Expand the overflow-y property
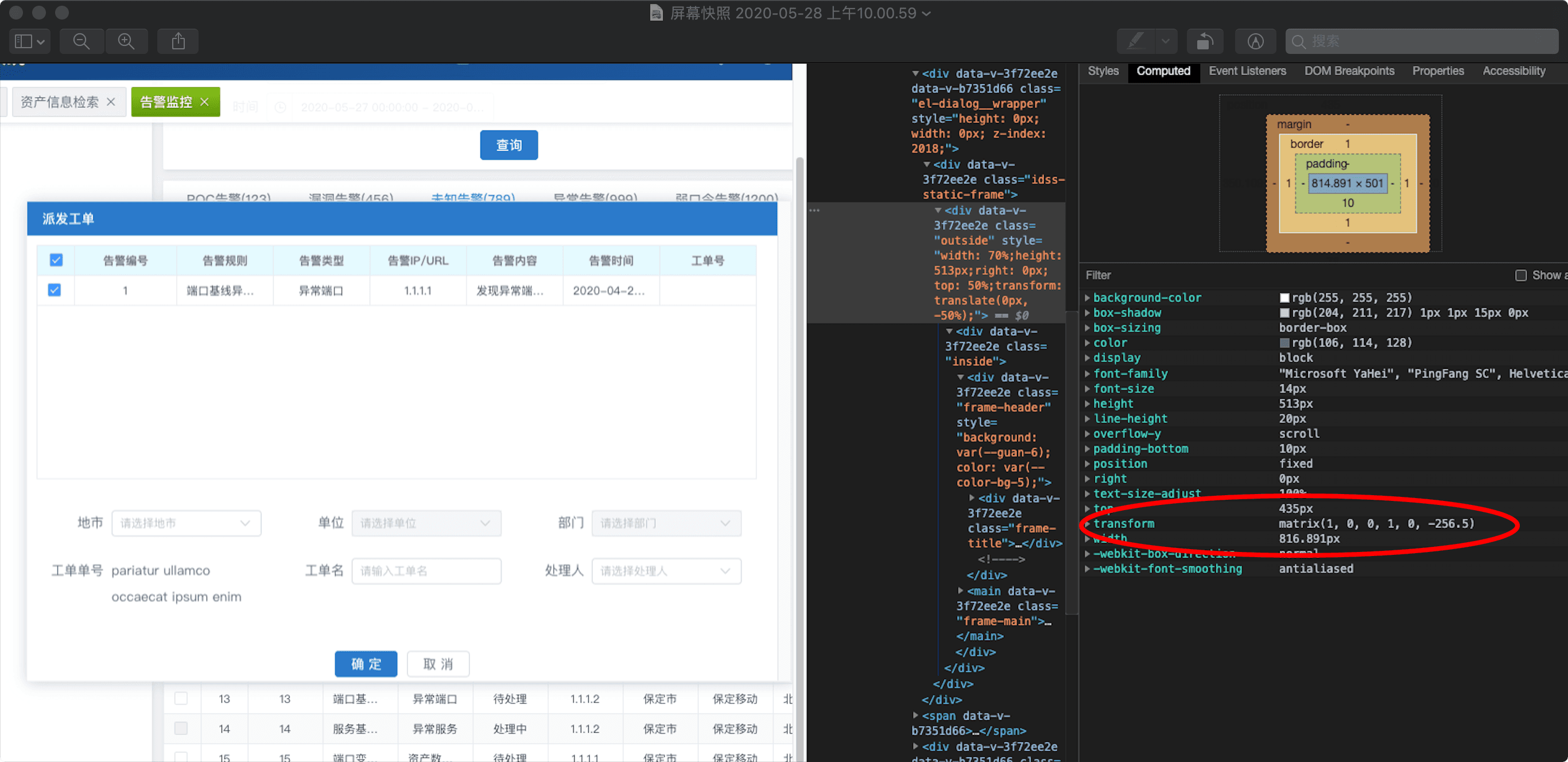The width and height of the screenshot is (1568, 762). (1087, 433)
